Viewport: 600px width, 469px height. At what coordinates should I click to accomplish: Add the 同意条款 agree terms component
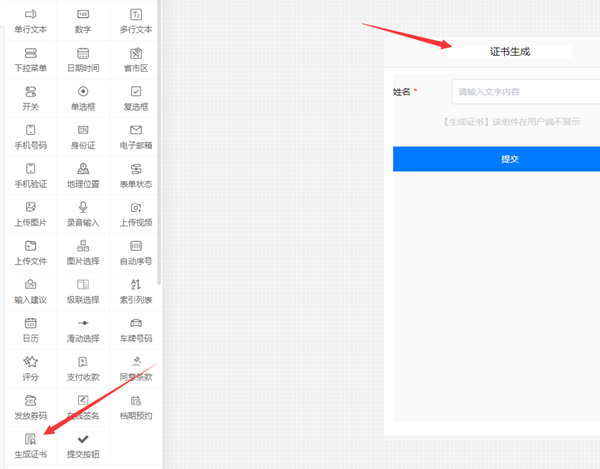136,369
